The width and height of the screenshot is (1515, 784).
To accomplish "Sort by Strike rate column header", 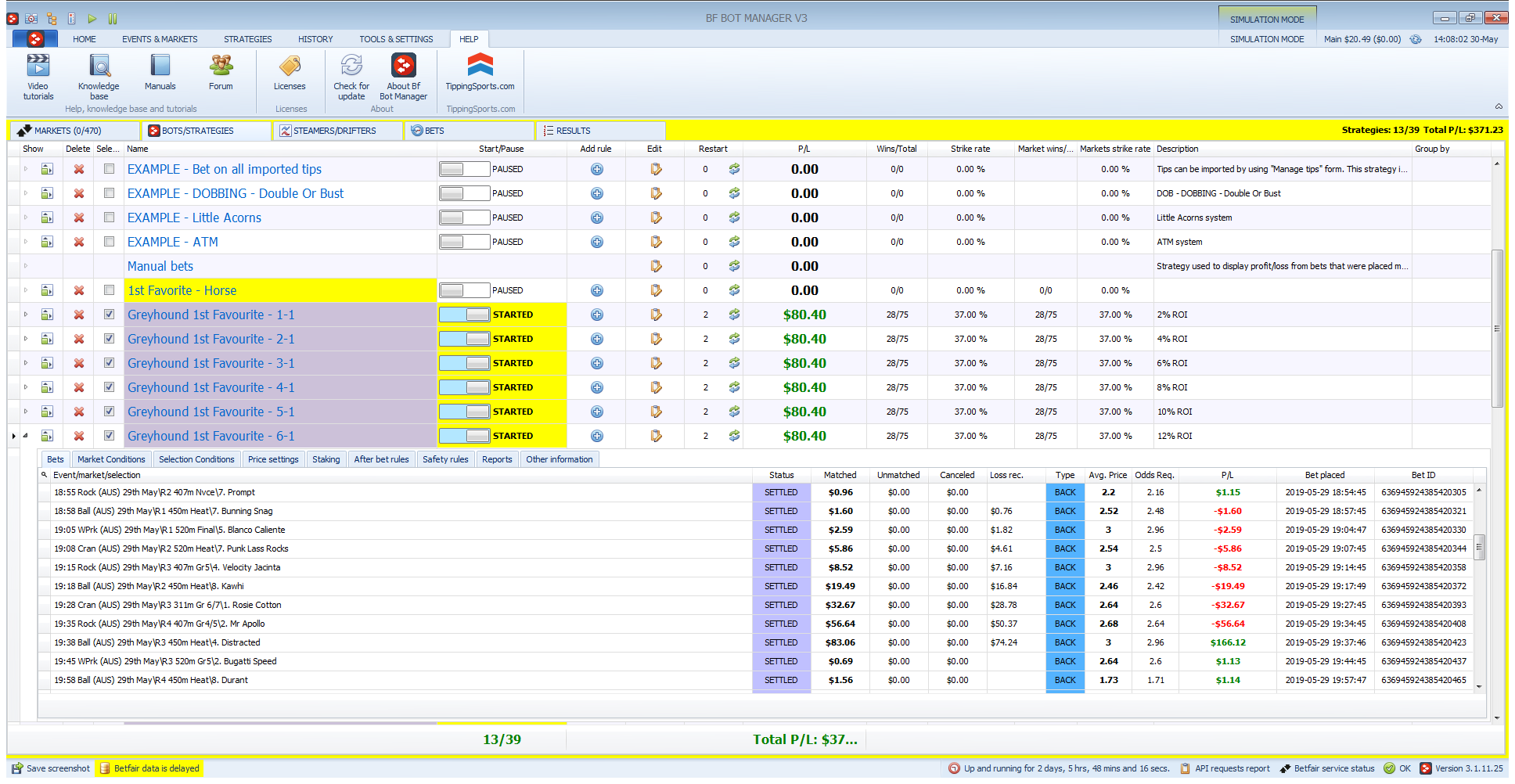I will [x=970, y=149].
